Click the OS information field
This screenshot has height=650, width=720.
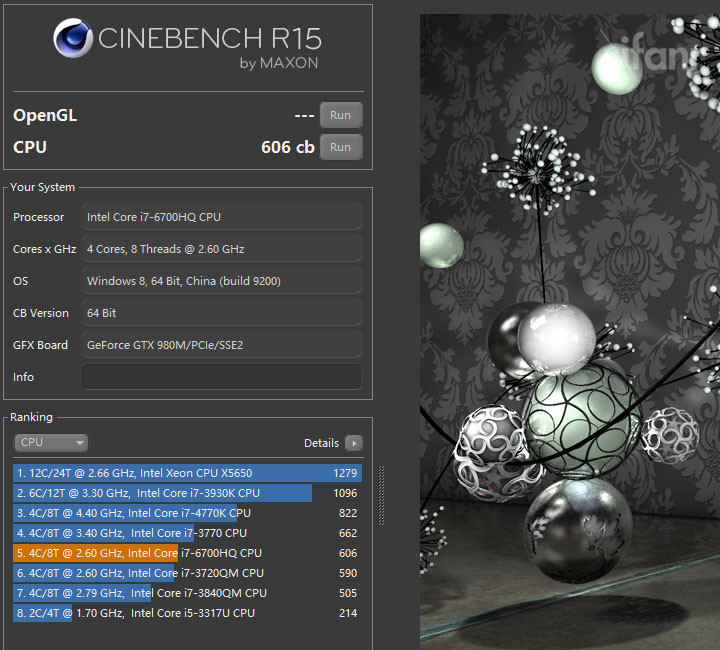[x=221, y=281]
